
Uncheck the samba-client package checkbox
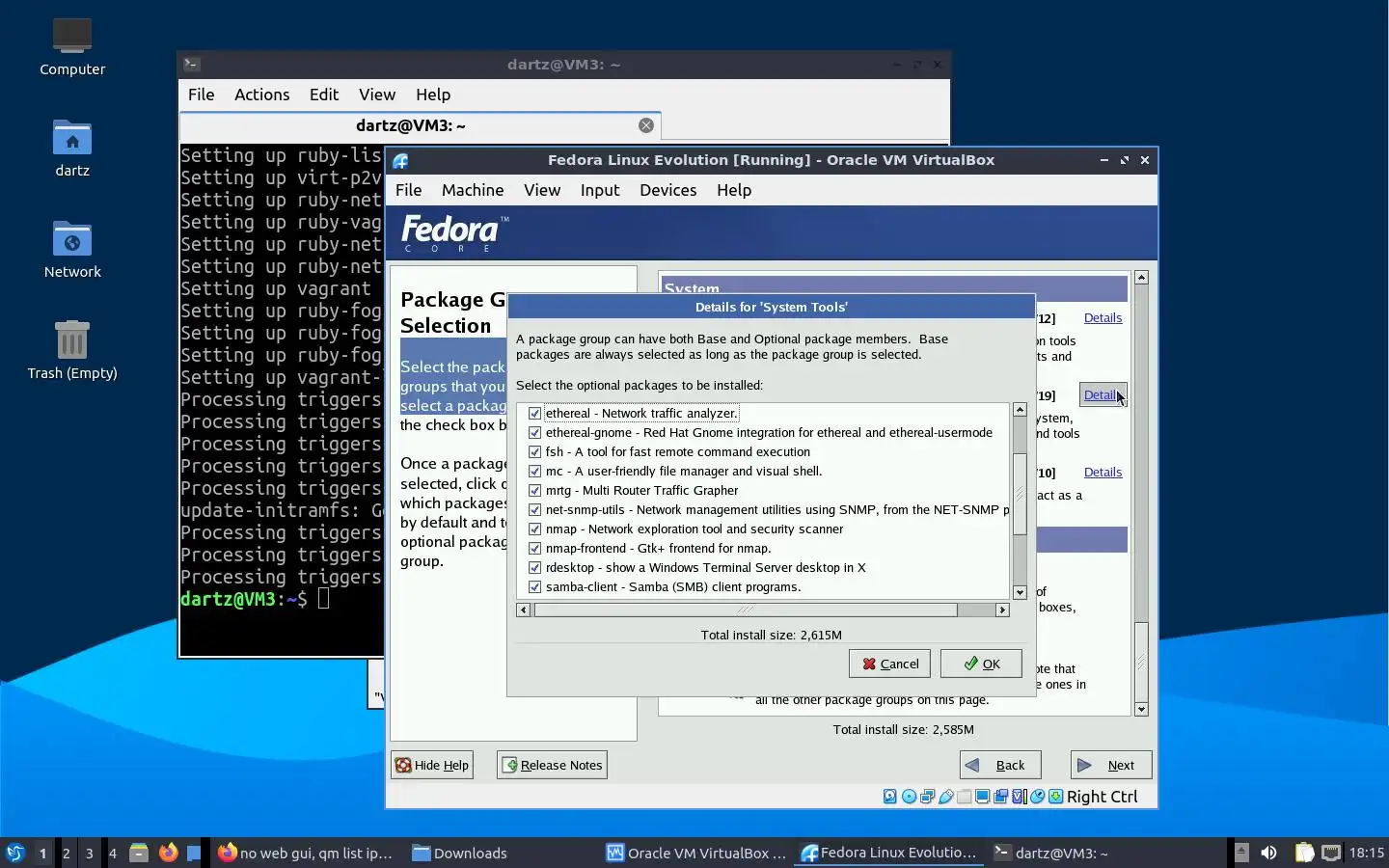[535, 586]
